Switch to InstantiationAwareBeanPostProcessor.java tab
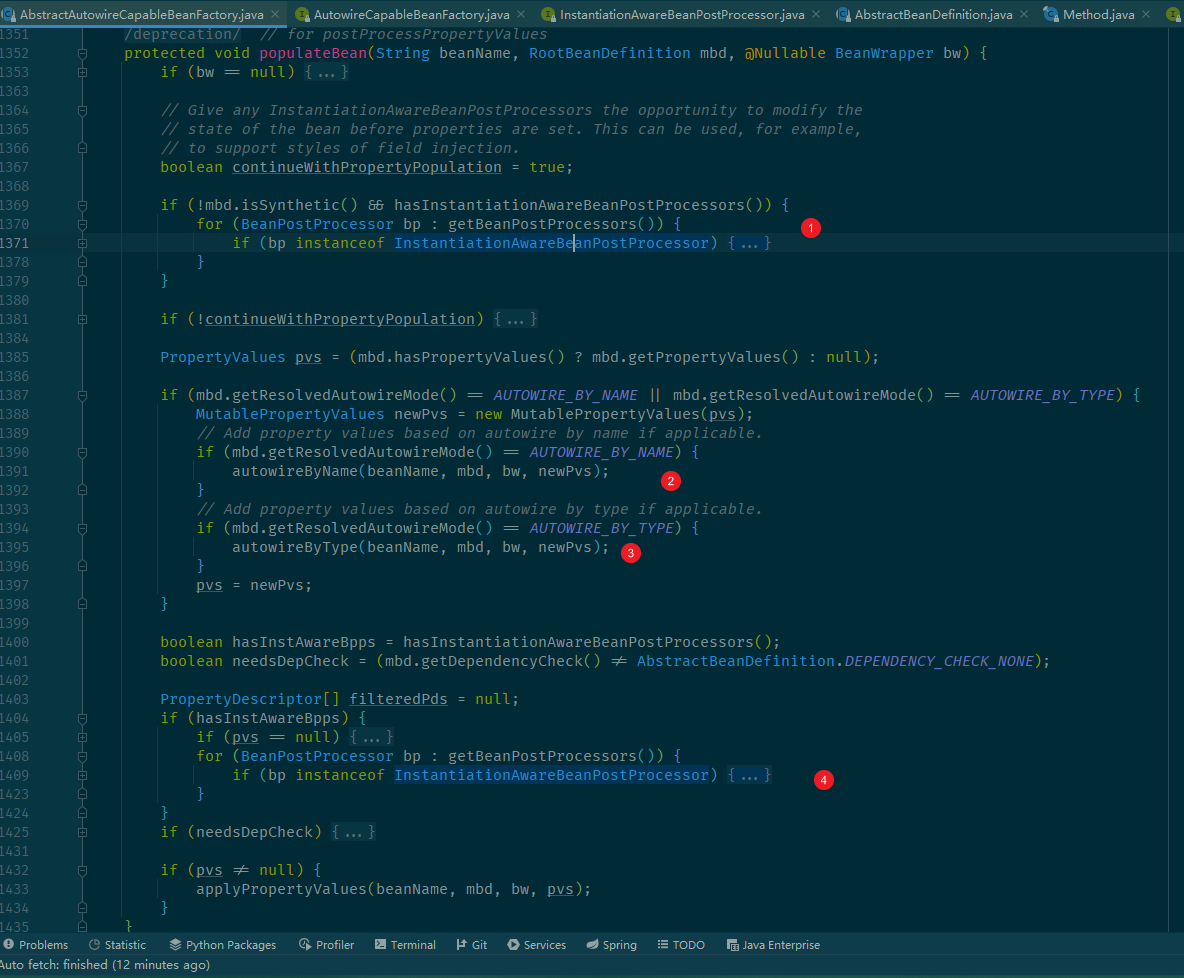 tap(682, 14)
